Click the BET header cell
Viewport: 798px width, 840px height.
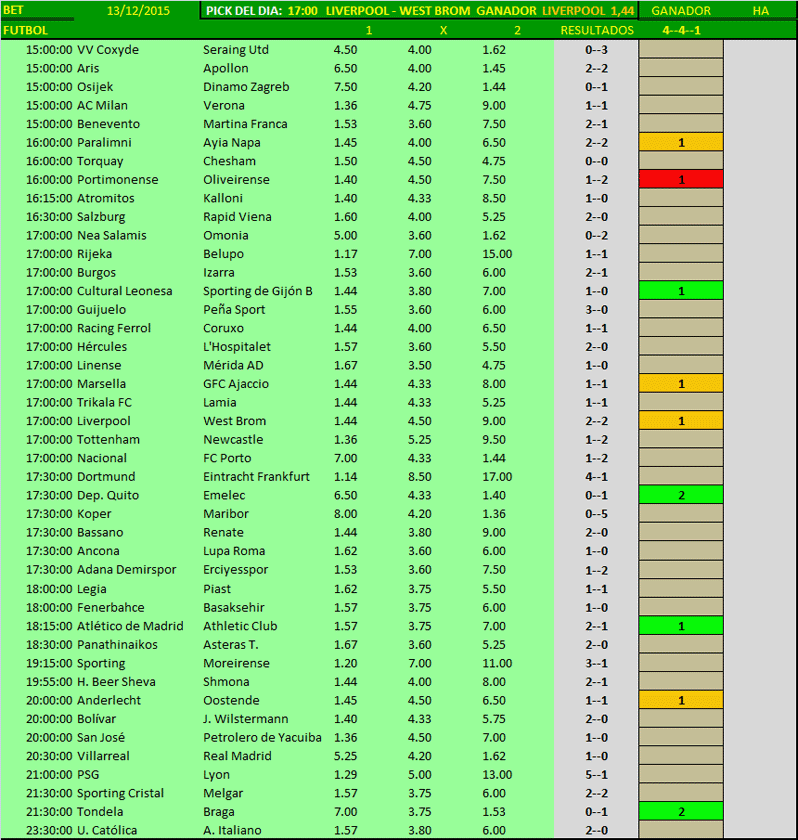(13, 10)
